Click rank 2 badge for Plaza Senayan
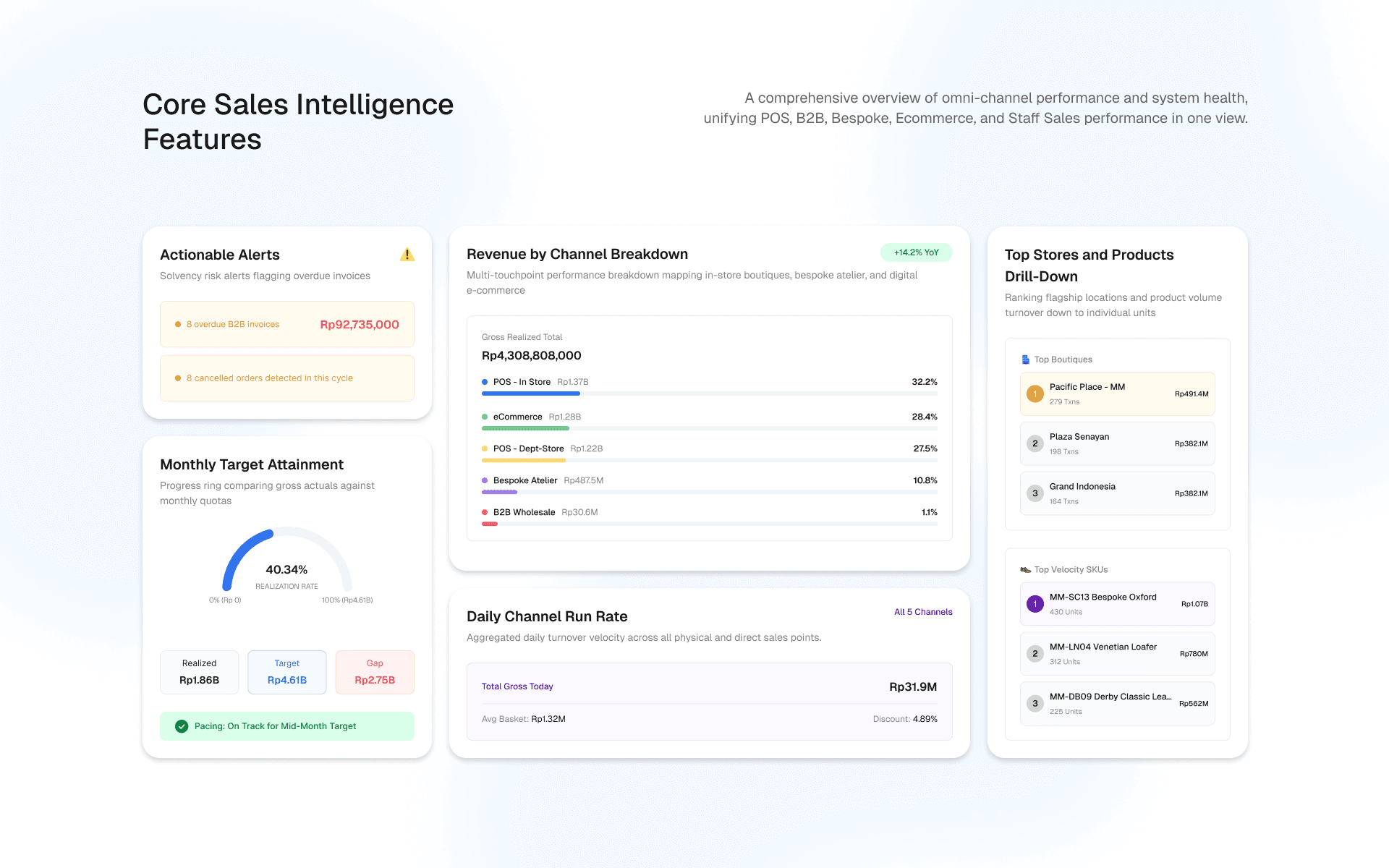Screen dimensions: 1389x868 point(1035,444)
